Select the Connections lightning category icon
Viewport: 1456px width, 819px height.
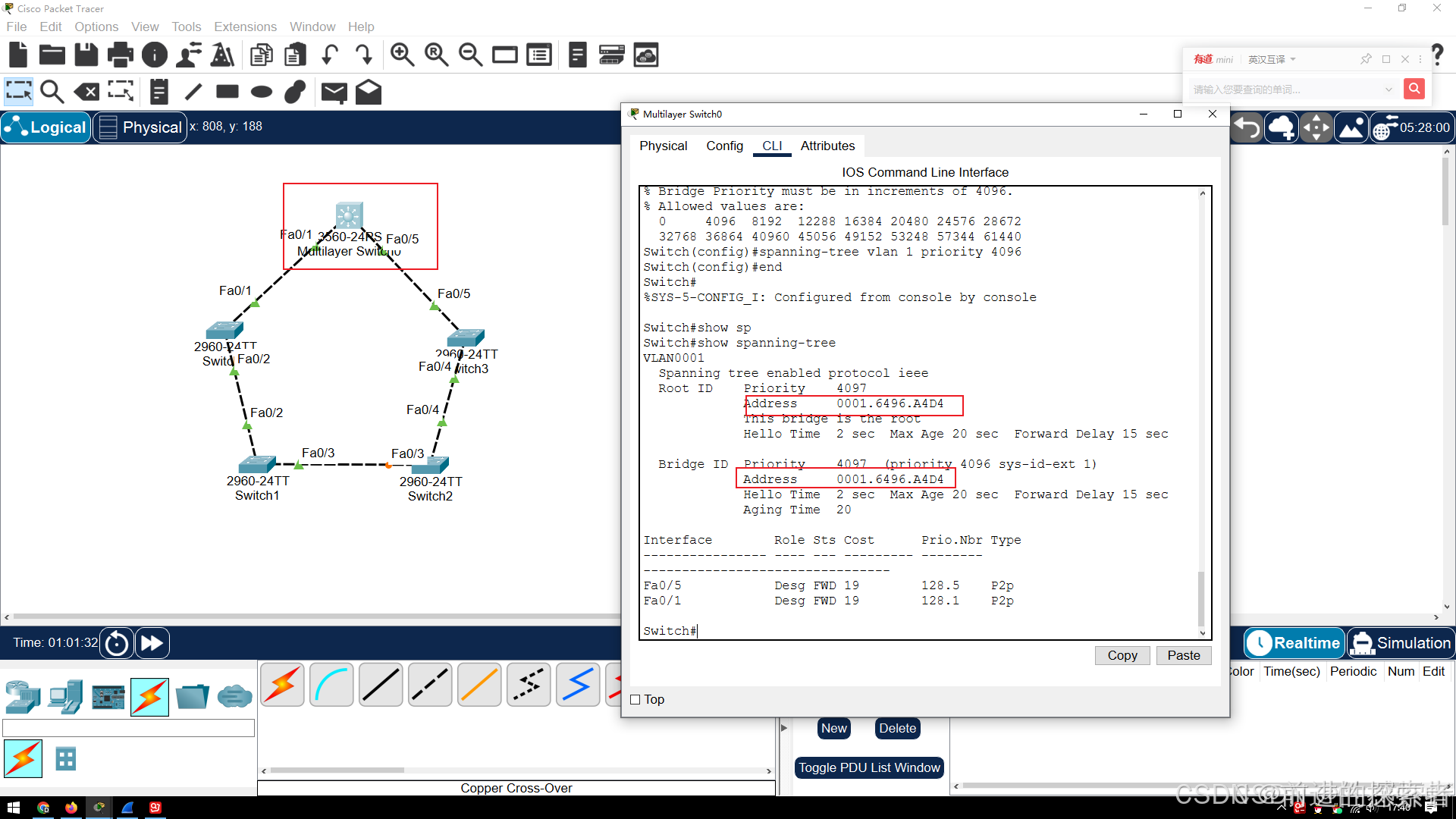[149, 697]
